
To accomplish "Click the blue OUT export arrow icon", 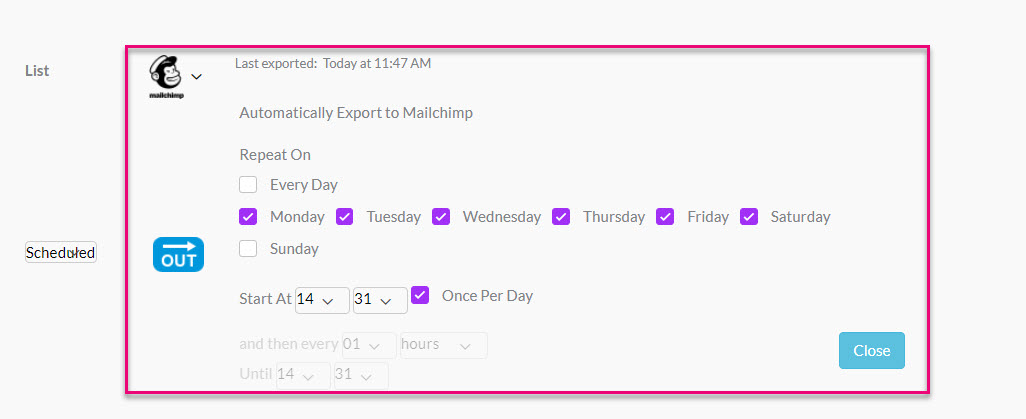I will (x=179, y=254).
